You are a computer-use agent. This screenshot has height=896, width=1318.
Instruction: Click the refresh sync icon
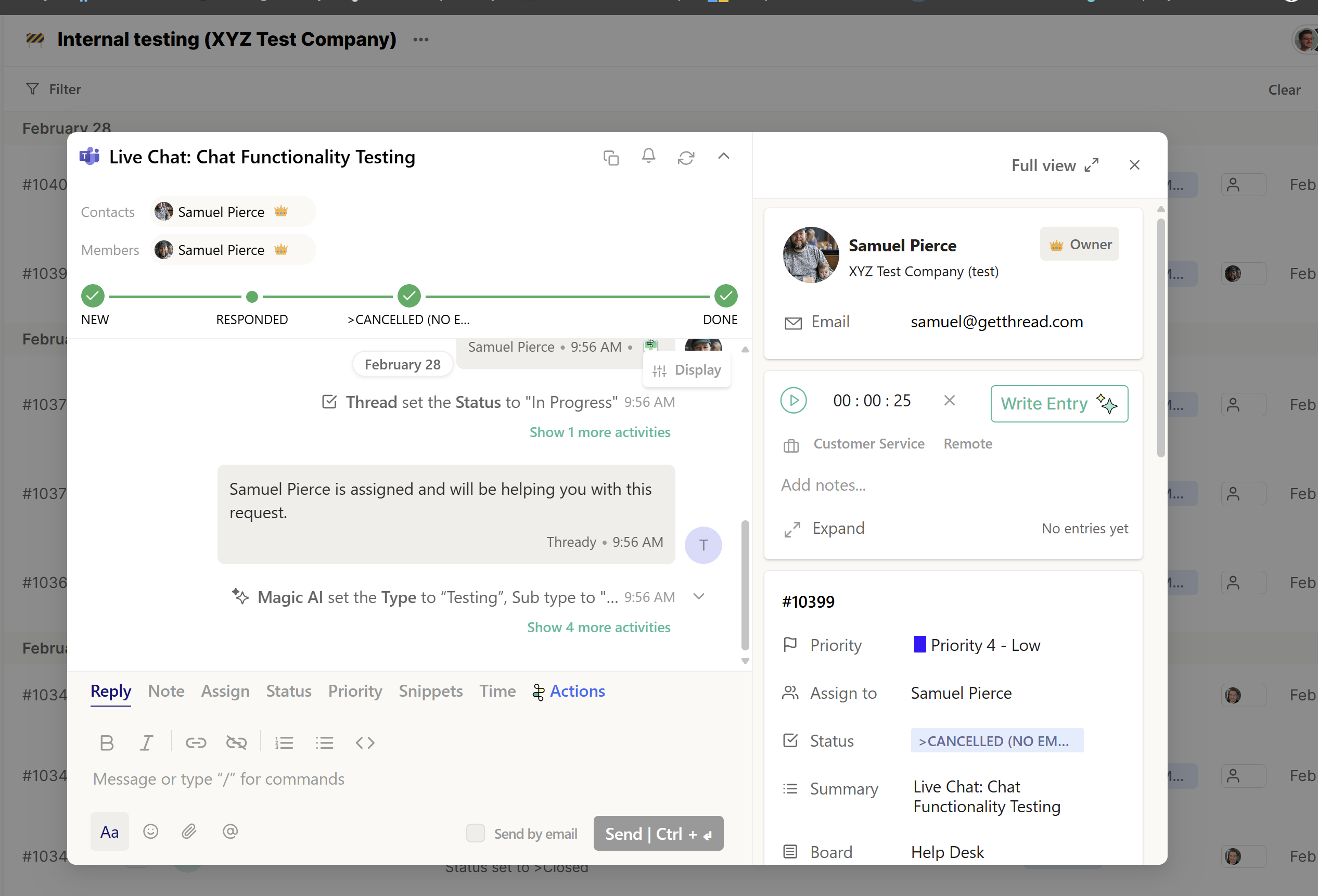(686, 157)
